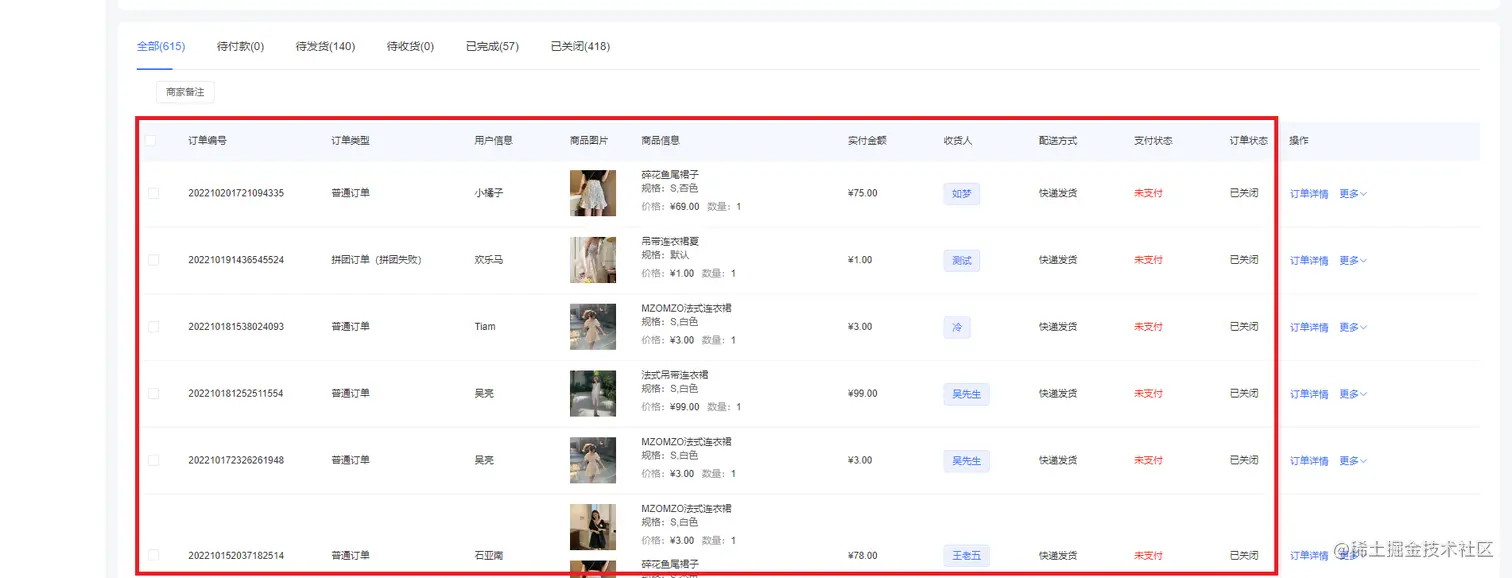
Task: Click product thumbnail for order 202210172326261948
Action: click(593, 460)
